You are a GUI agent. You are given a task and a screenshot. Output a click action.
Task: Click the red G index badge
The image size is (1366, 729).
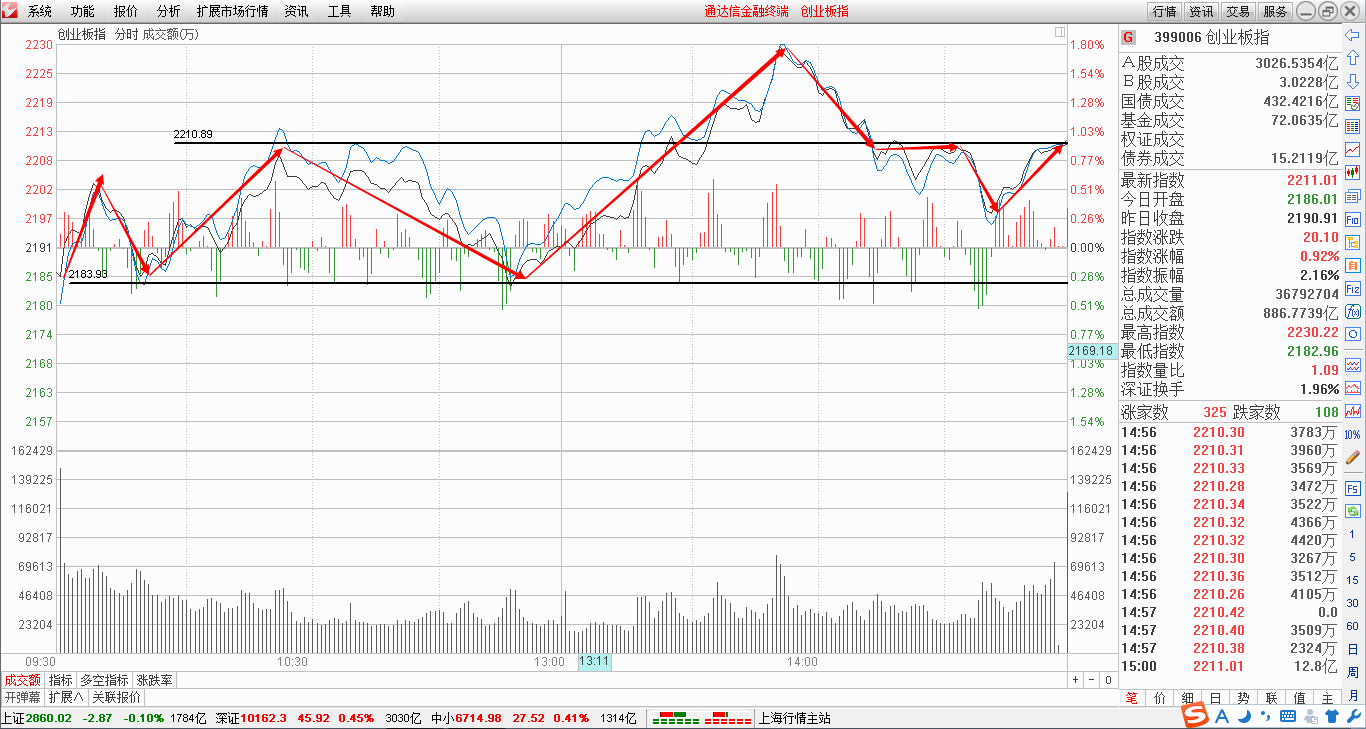1128,38
